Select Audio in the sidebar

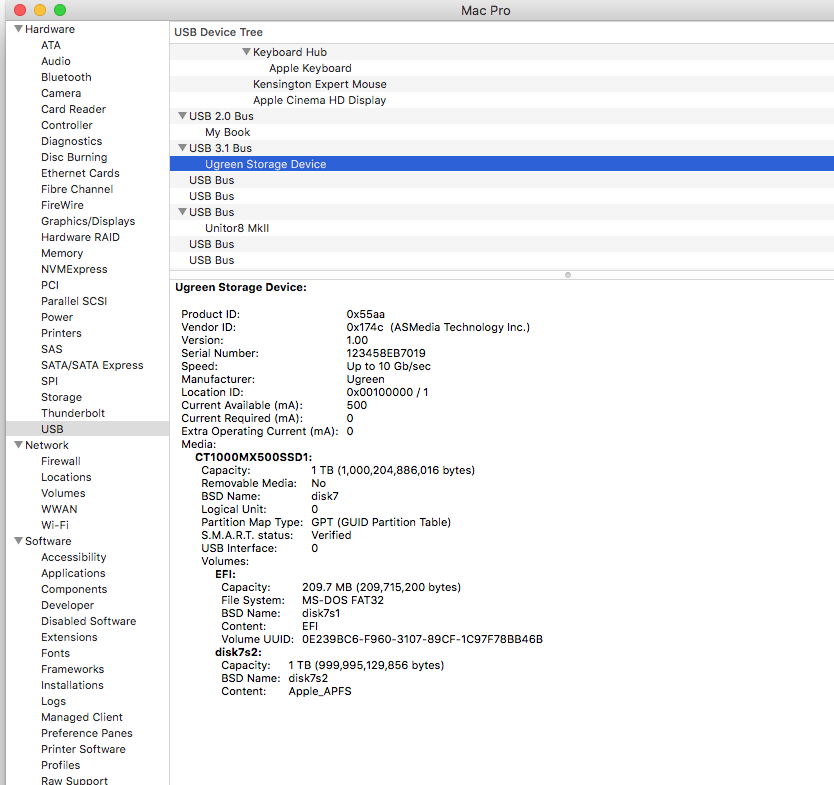click(x=56, y=61)
